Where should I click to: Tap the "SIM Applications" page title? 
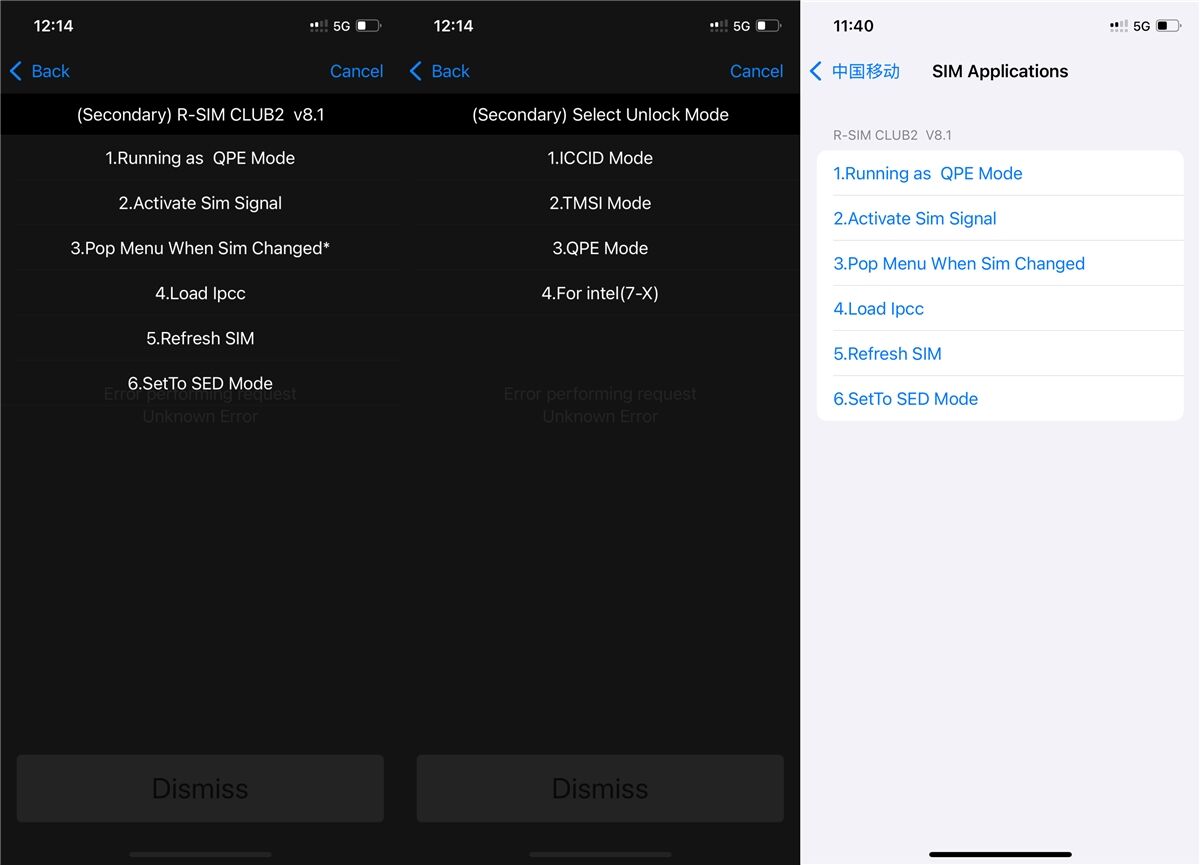pos(1000,71)
